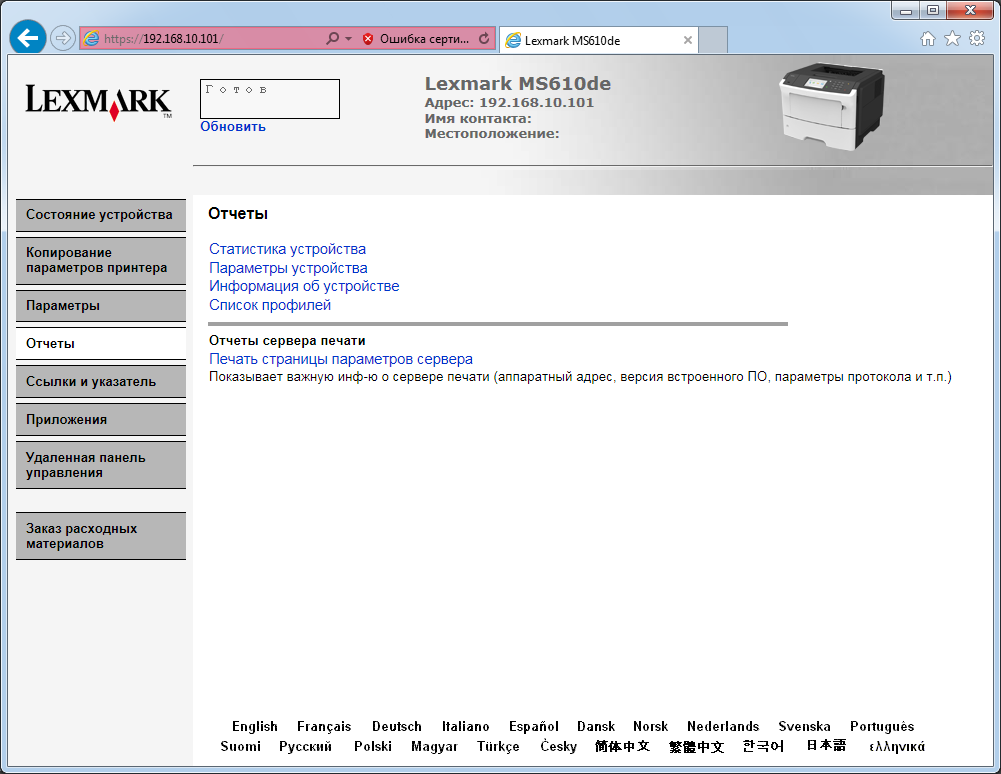Switch language to 简体中文

[622, 747]
